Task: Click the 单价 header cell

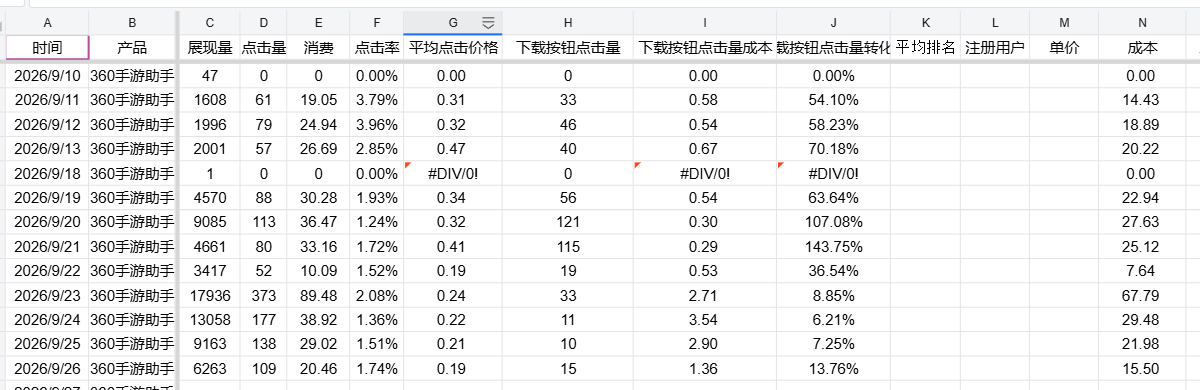Action: 1064,47
